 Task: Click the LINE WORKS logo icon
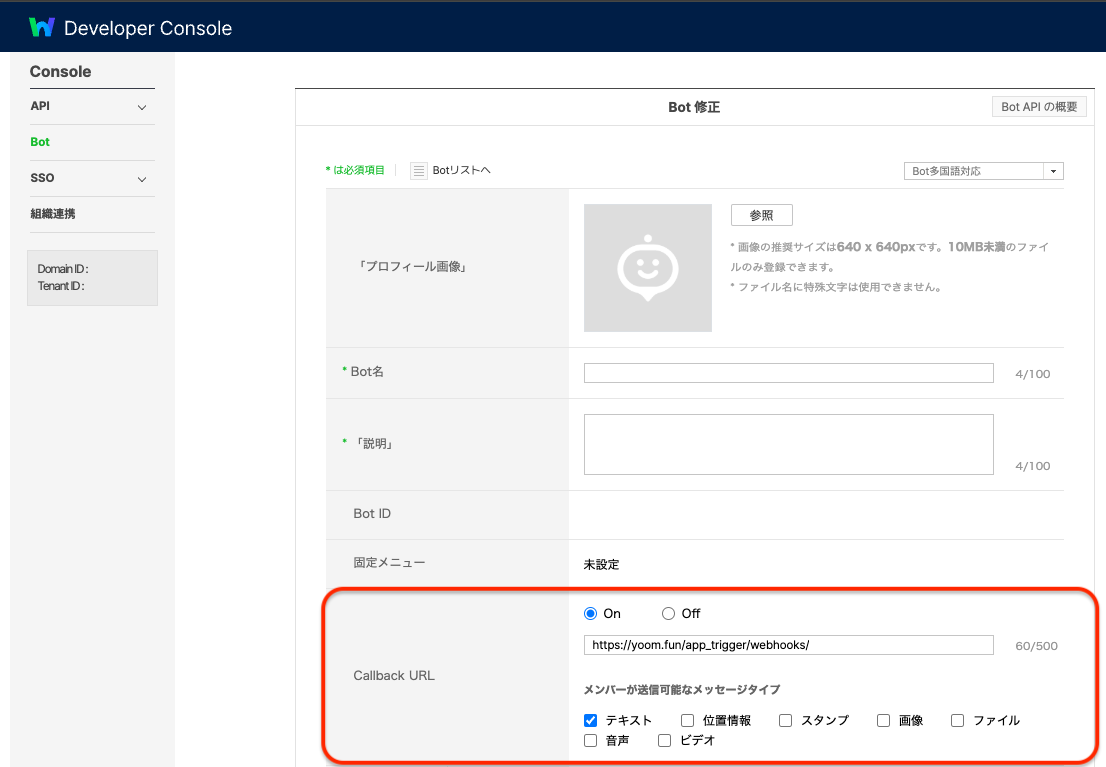[x=41, y=27]
